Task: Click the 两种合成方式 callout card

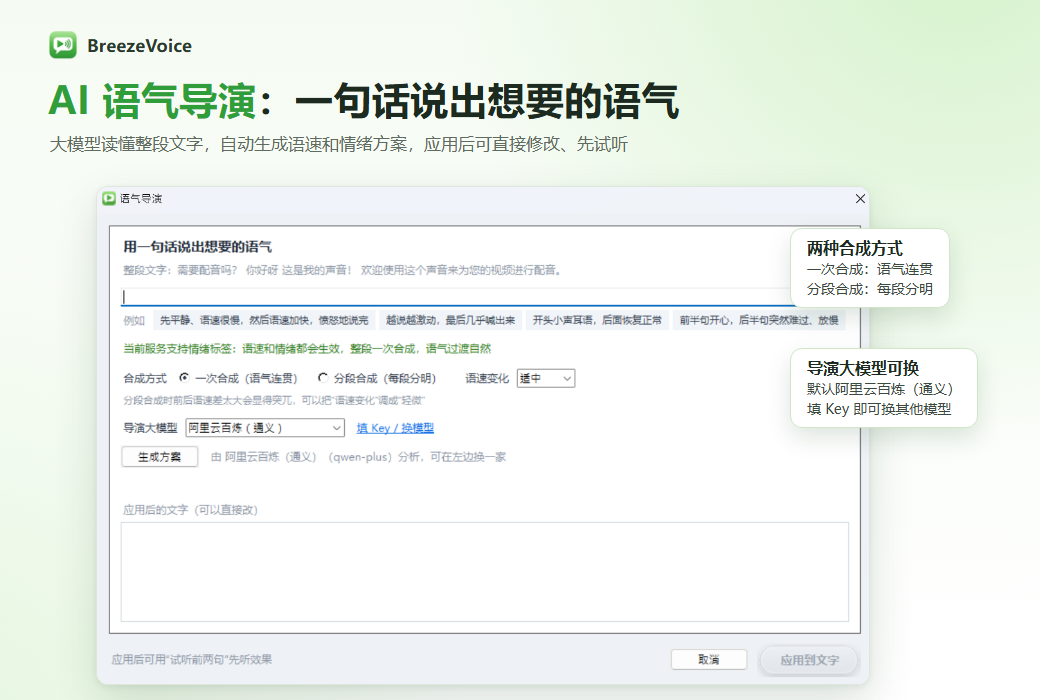Action: click(x=870, y=268)
